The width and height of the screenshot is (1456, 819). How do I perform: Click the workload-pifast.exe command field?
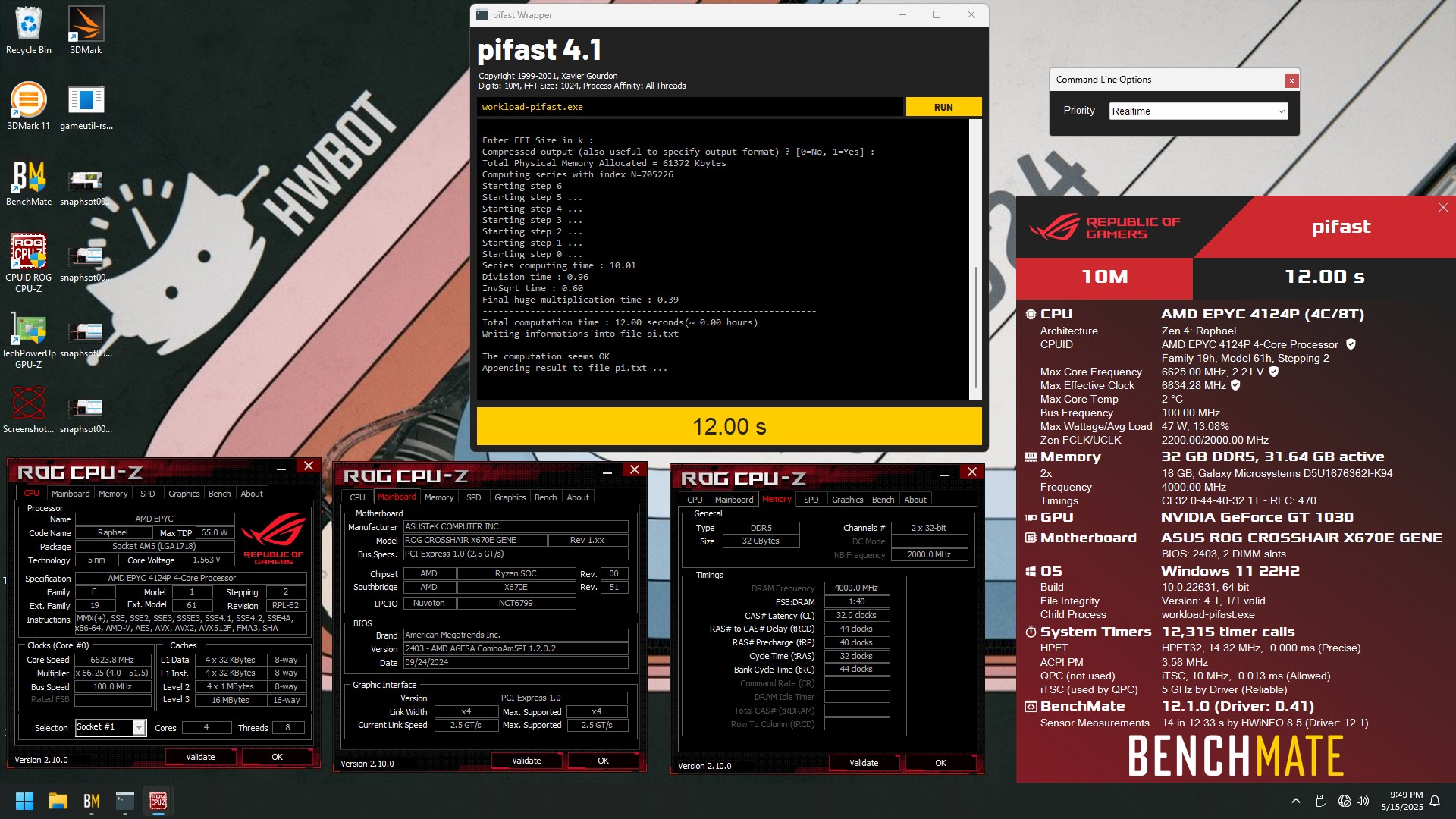[689, 107]
